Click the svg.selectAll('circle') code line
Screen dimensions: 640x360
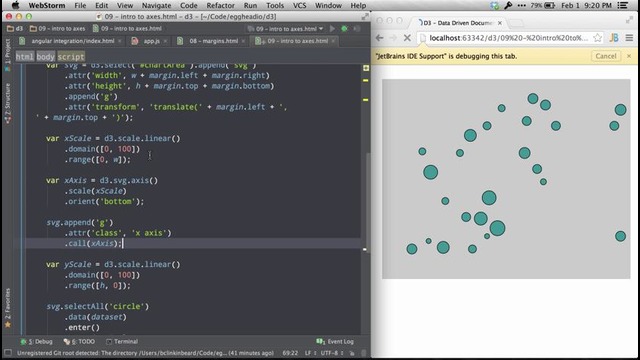click(98, 306)
